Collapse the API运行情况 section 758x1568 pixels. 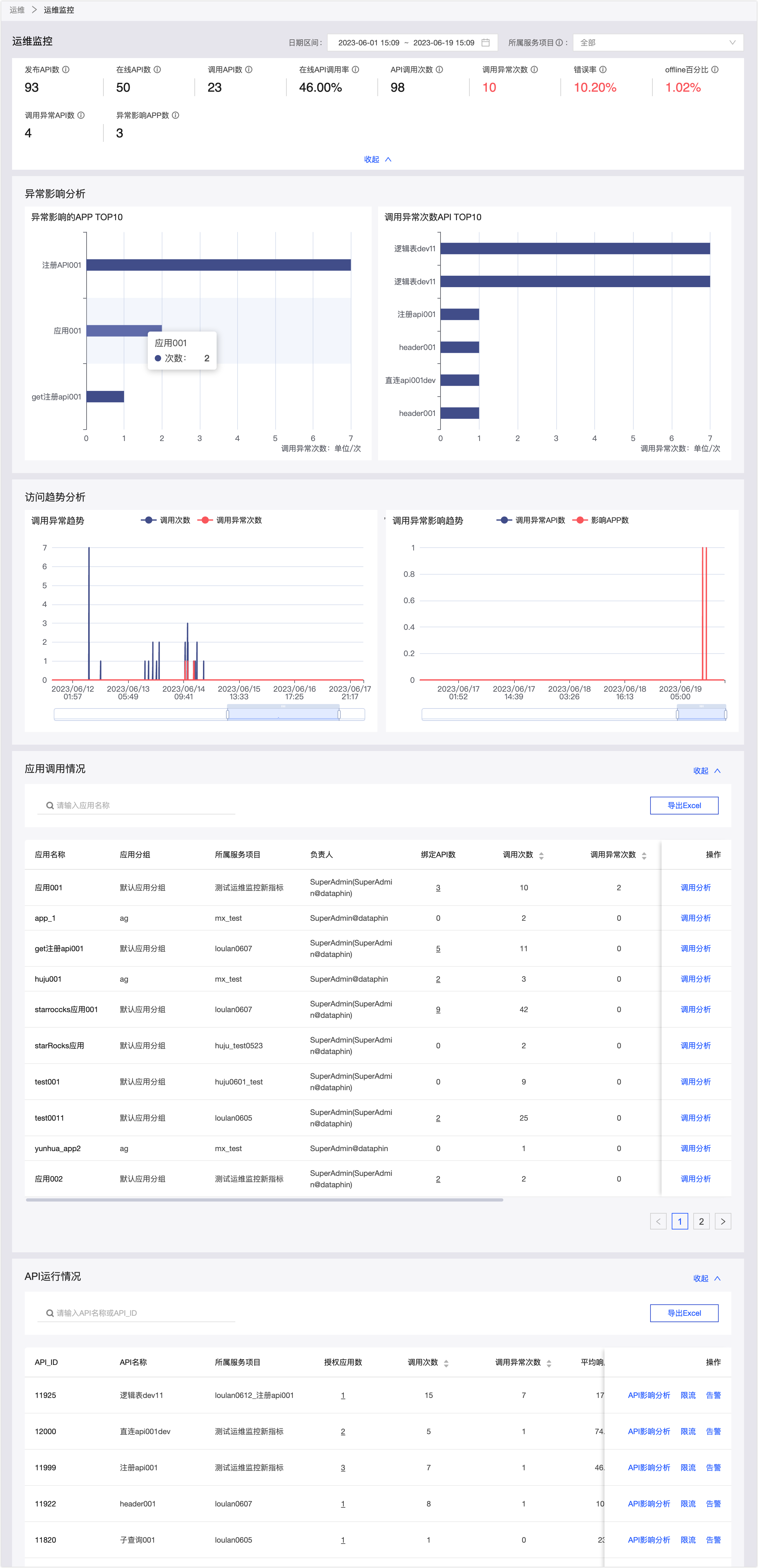point(707,1278)
